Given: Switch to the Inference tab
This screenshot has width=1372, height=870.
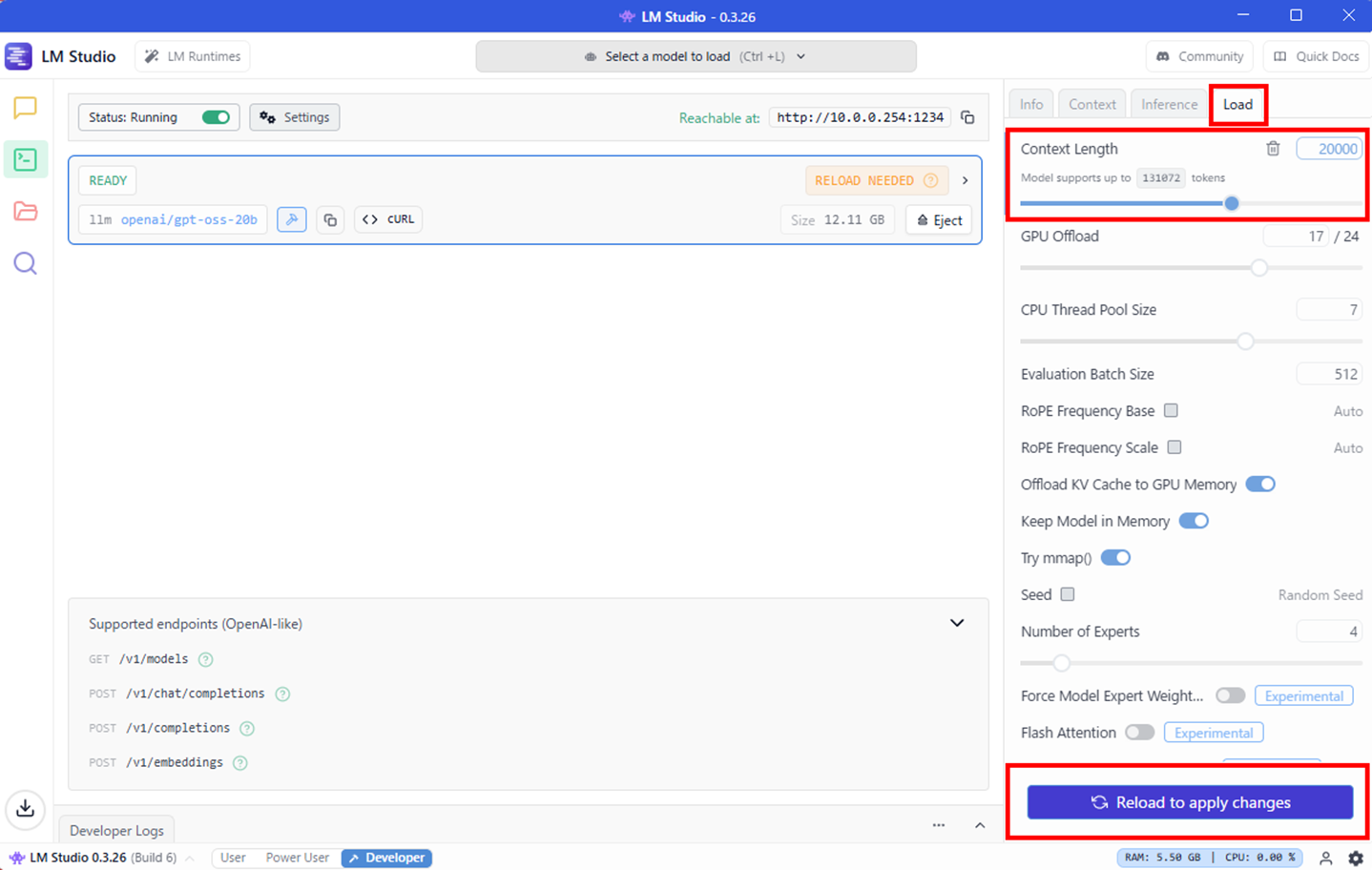Looking at the screenshot, I should pyautogui.click(x=1169, y=105).
